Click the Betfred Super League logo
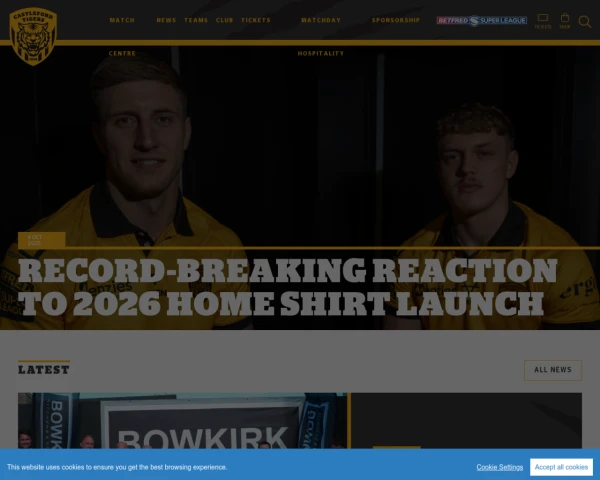The image size is (600, 480). pyautogui.click(x=482, y=20)
